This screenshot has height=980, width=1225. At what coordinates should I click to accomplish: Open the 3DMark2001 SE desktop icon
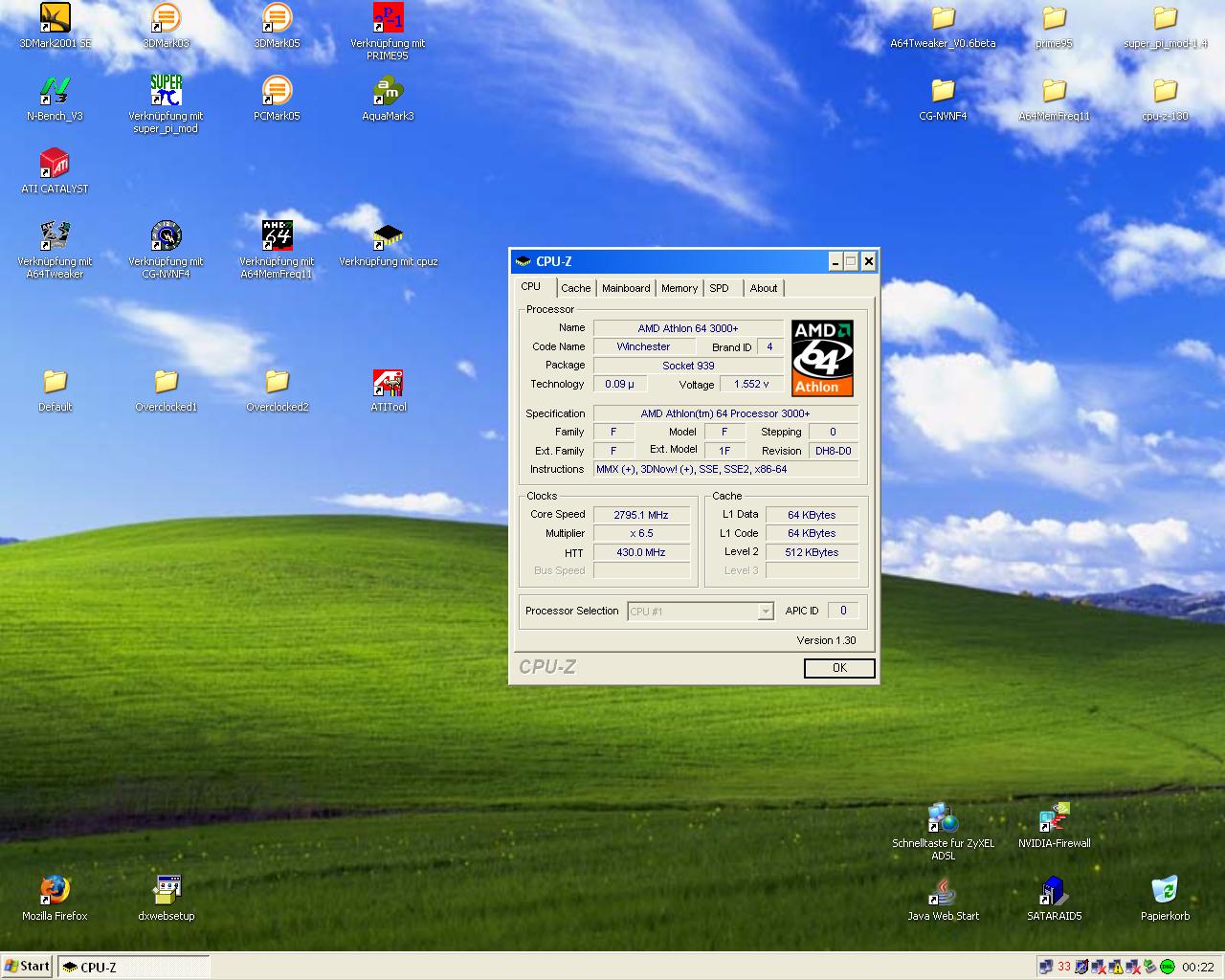click(55, 18)
